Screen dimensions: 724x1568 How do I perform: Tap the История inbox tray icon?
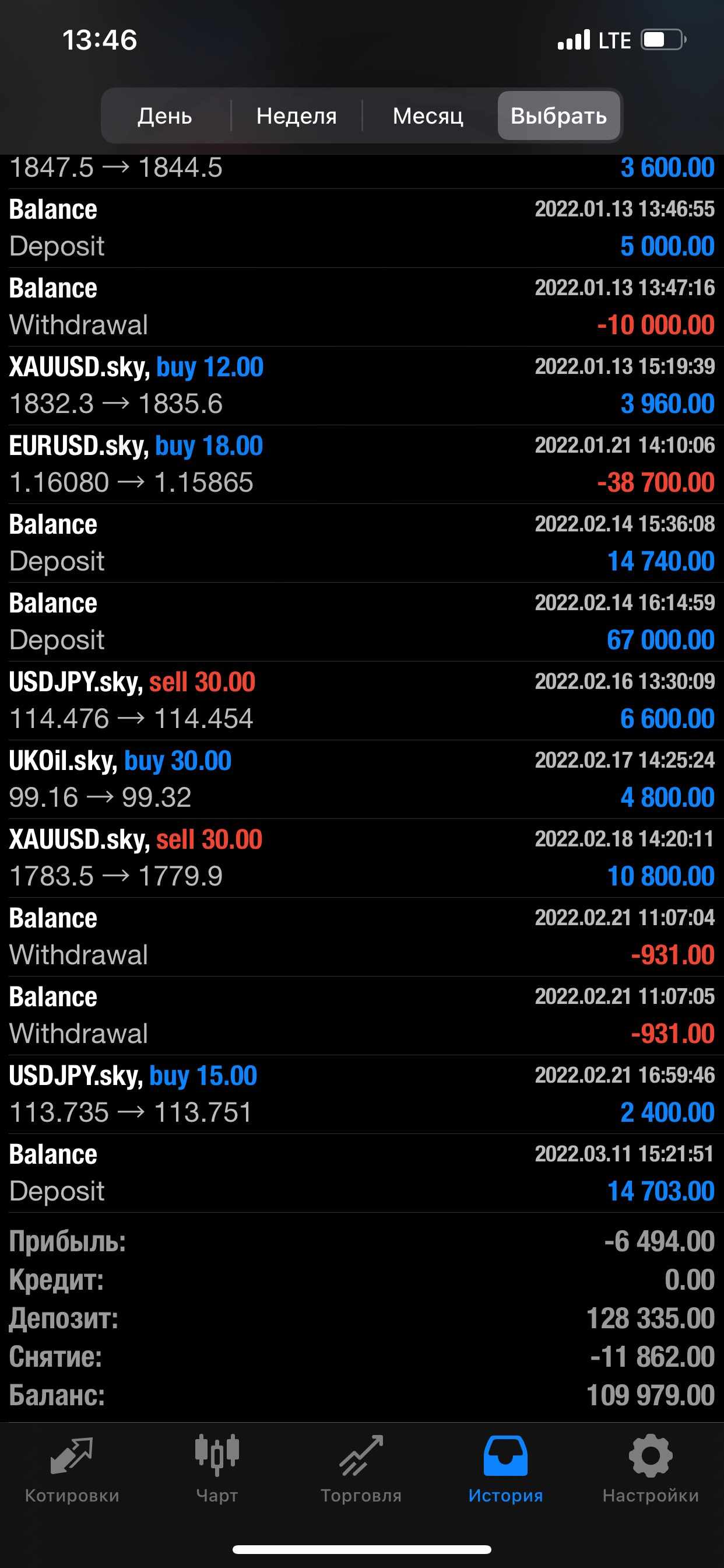pyautogui.click(x=505, y=1456)
